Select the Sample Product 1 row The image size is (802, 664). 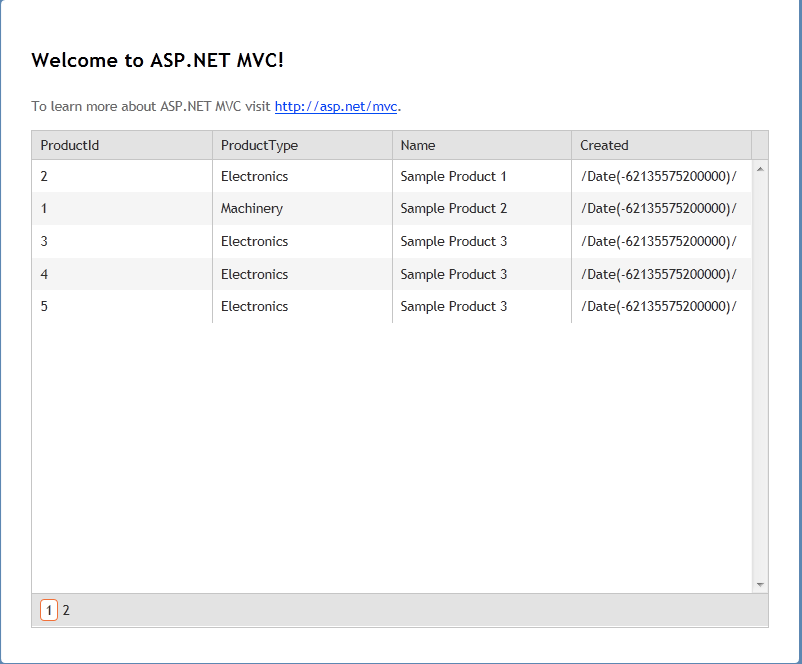[453, 176]
